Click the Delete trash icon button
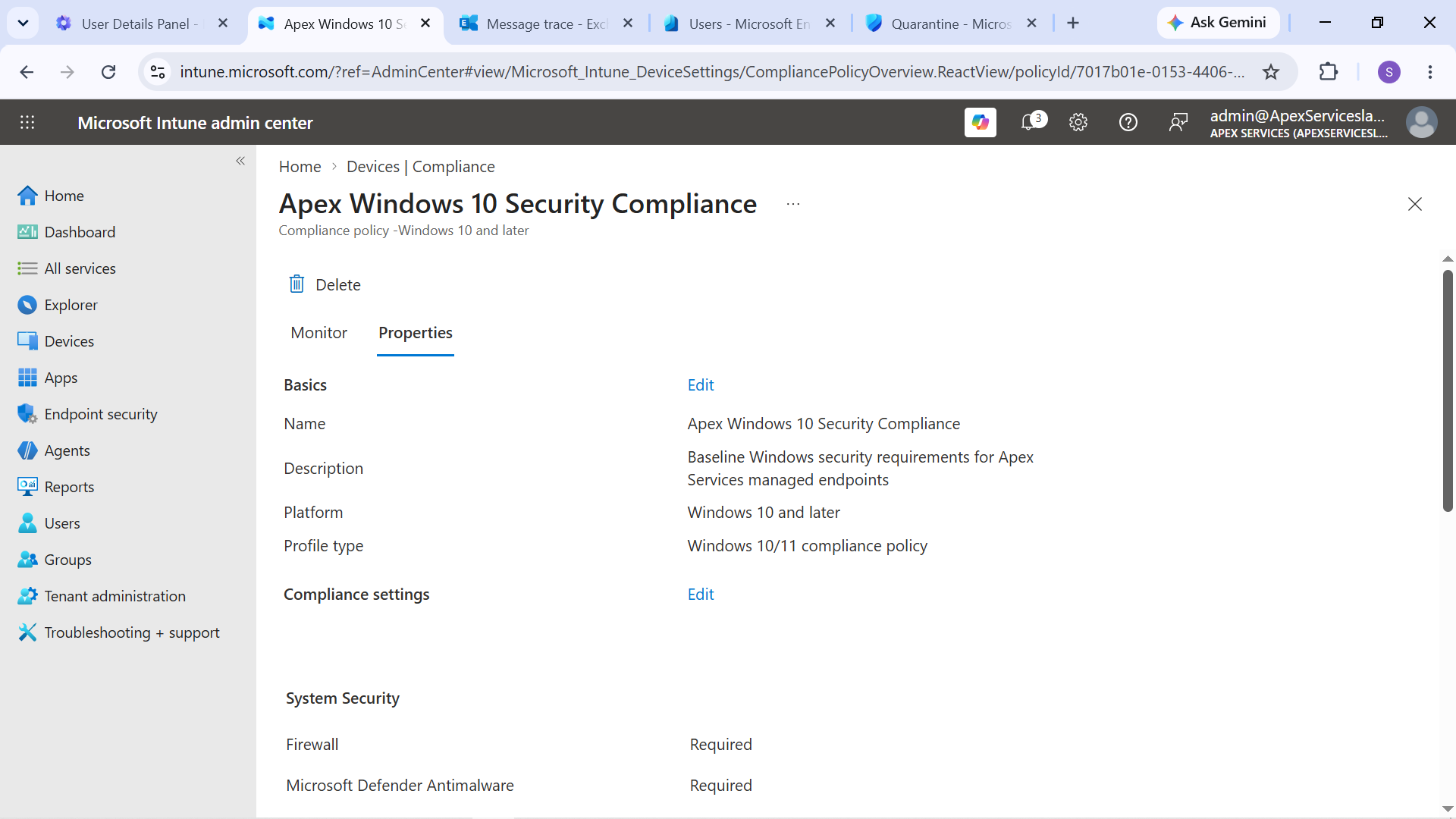 coord(325,284)
